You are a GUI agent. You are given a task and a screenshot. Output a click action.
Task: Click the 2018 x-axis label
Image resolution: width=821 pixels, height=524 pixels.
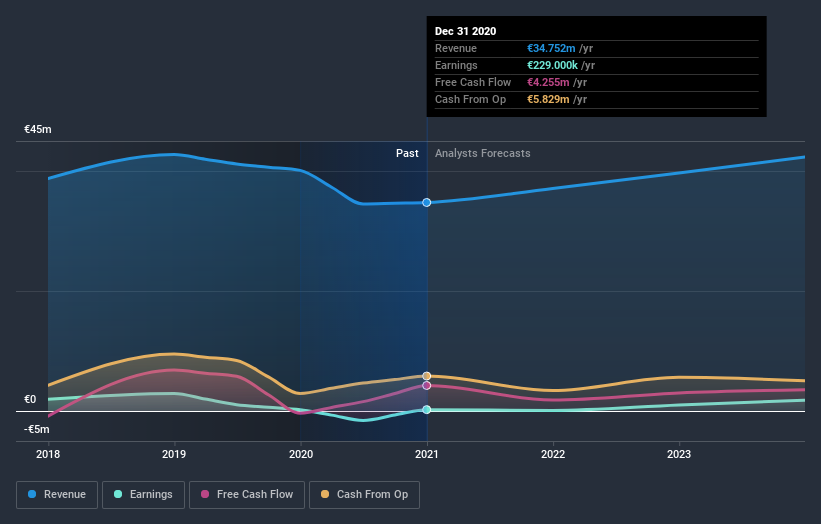click(x=48, y=454)
